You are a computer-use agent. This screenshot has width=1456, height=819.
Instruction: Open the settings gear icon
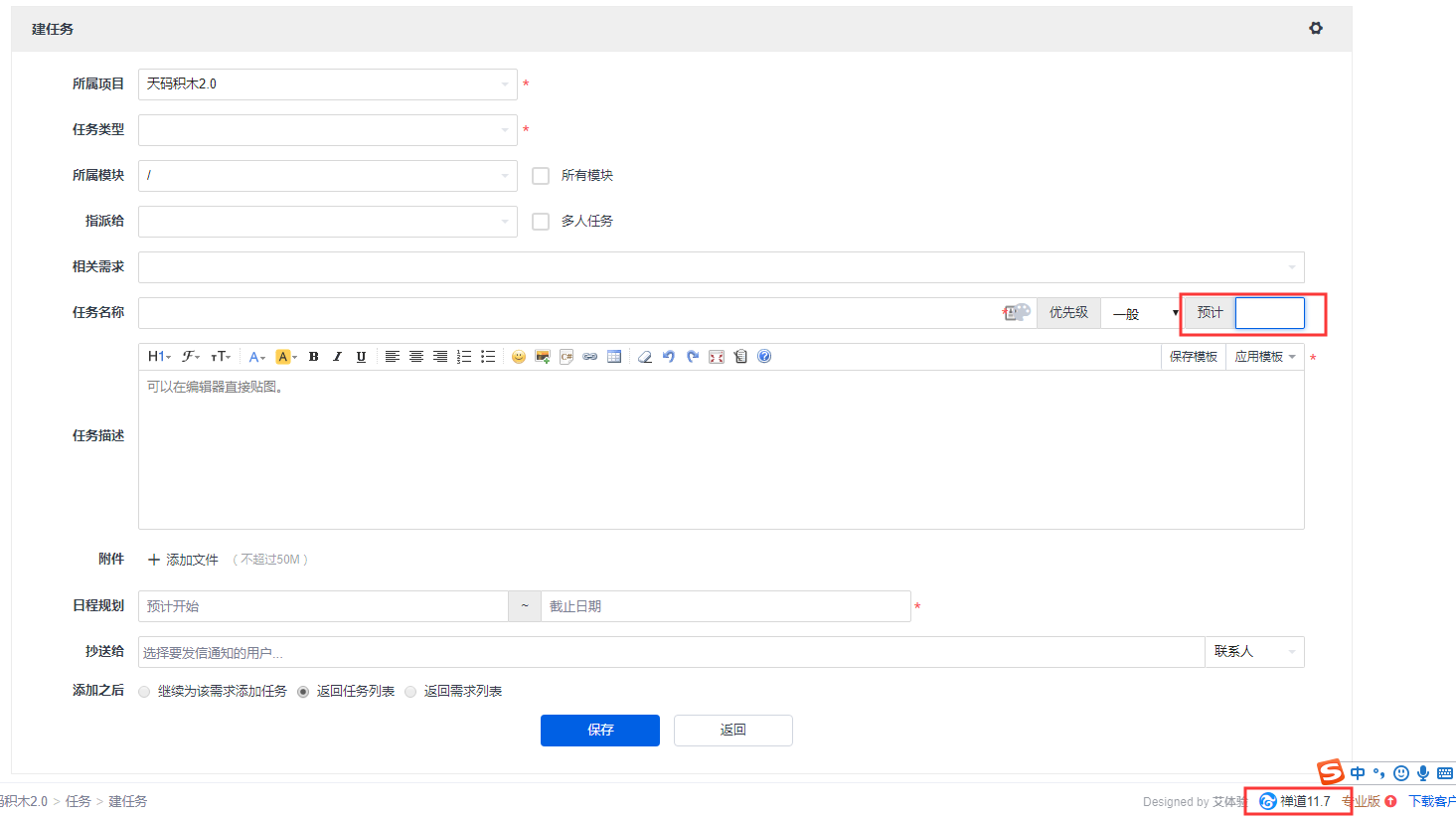(1316, 29)
